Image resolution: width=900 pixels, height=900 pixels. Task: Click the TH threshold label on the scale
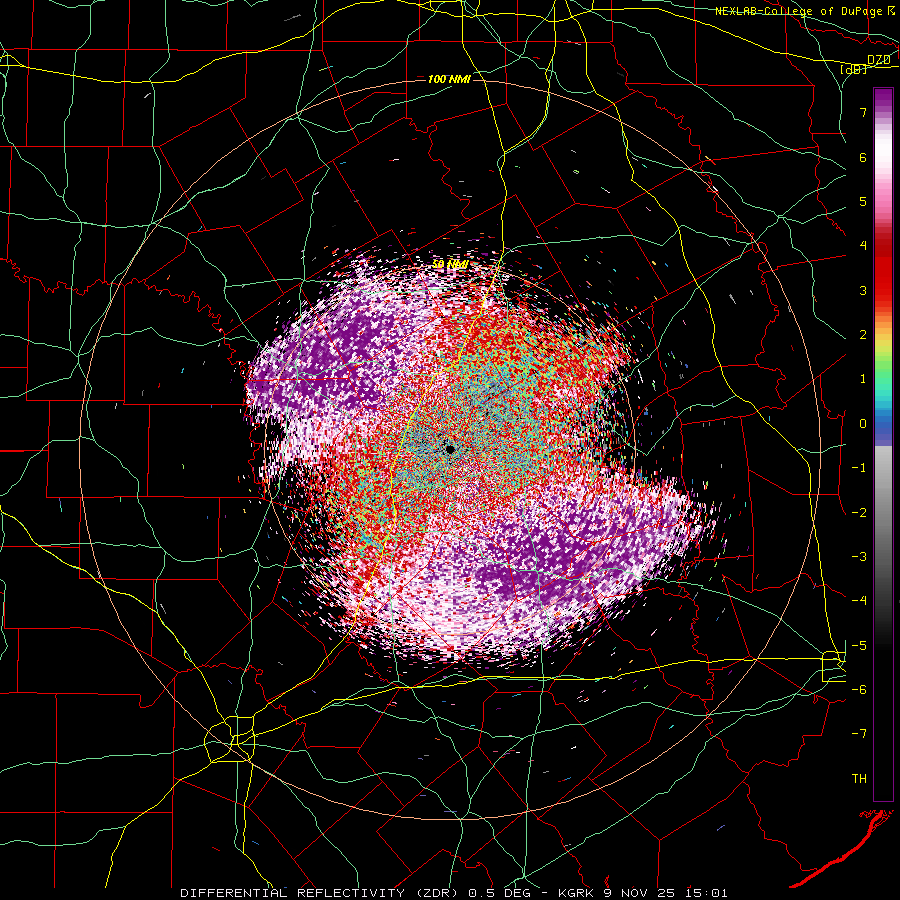[859, 779]
